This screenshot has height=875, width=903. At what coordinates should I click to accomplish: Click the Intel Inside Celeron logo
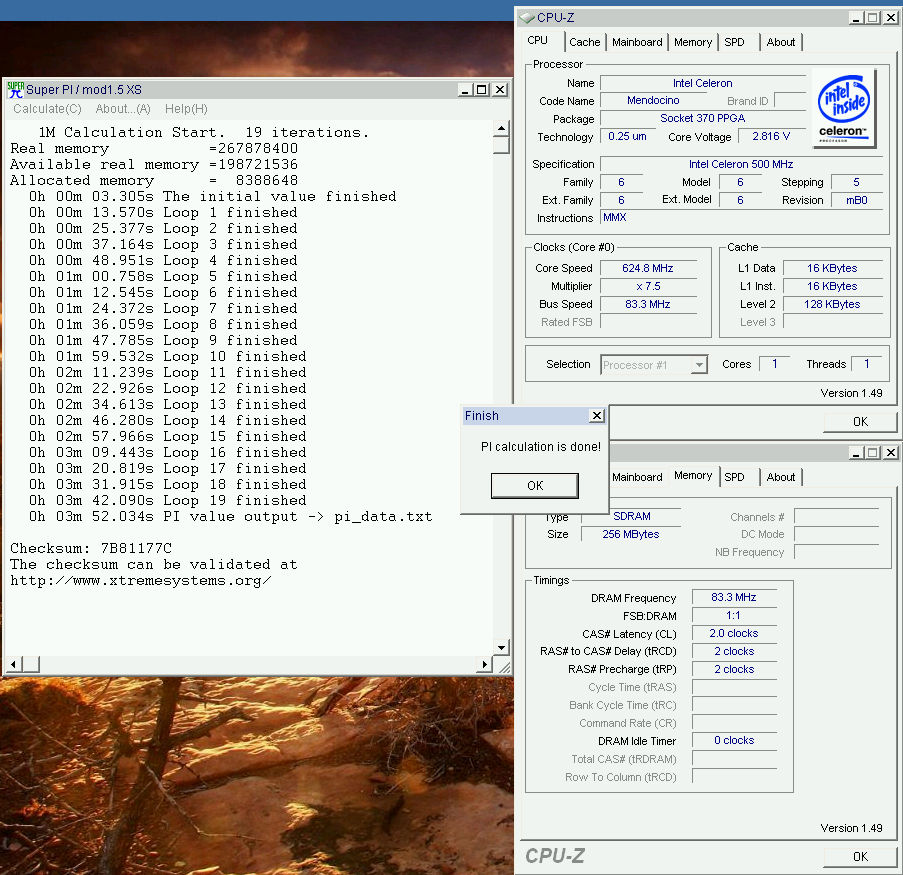[x=844, y=108]
